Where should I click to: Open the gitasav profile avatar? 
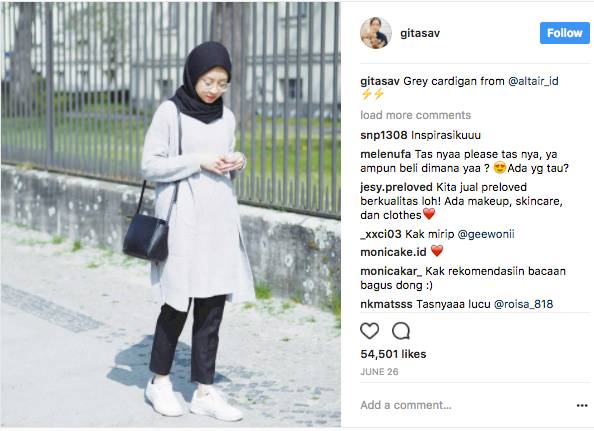tap(376, 33)
